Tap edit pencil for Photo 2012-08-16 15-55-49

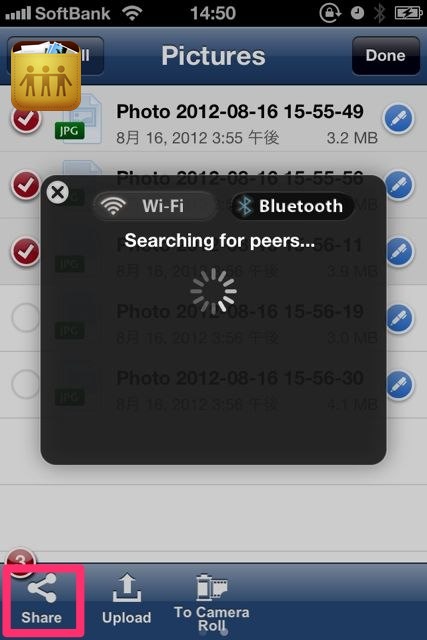(398, 118)
